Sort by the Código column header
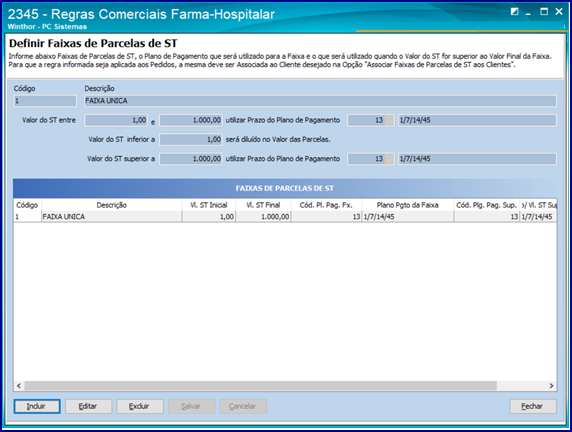 [27, 205]
